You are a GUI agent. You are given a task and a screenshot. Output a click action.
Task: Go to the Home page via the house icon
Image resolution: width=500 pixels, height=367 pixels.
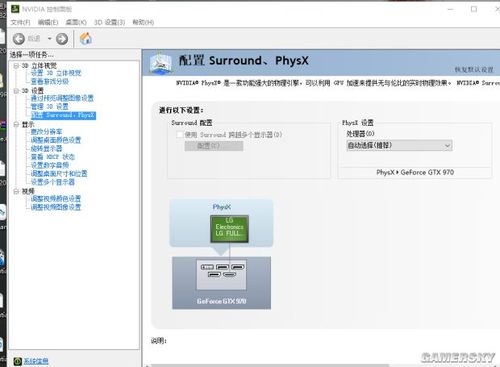point(86,39)
